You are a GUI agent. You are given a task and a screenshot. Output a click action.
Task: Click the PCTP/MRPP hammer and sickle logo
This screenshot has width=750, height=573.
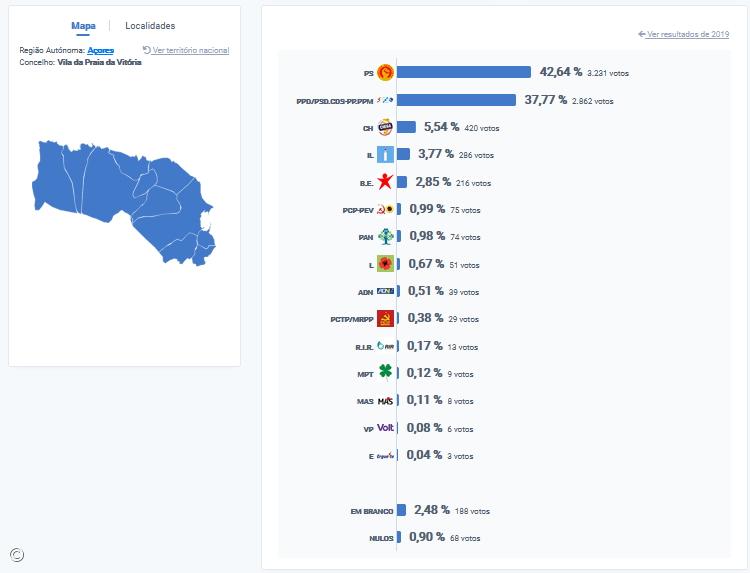(x=385, y=319)
